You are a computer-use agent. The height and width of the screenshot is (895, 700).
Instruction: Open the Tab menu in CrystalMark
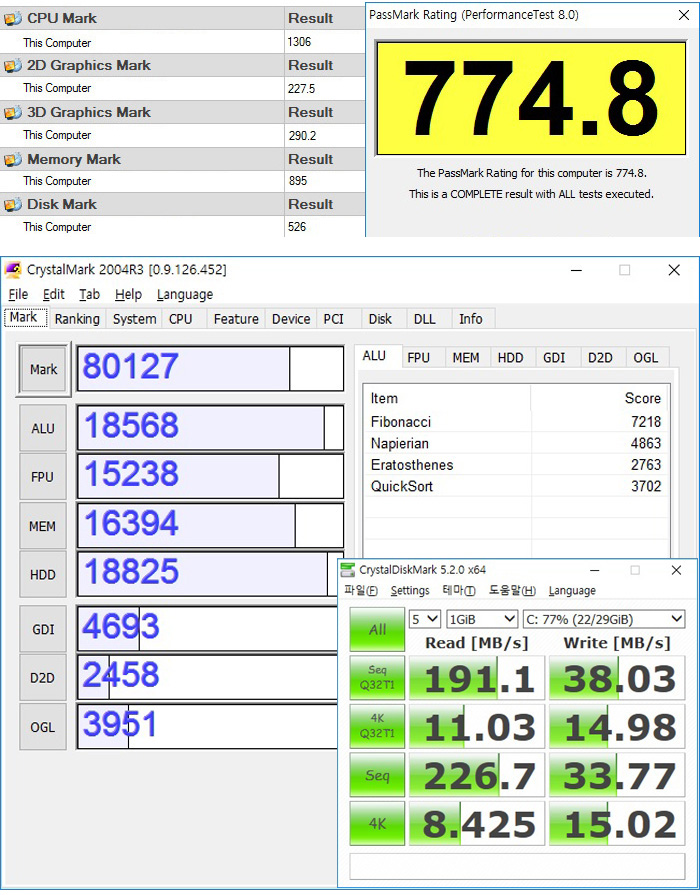[x=89, y=295]
